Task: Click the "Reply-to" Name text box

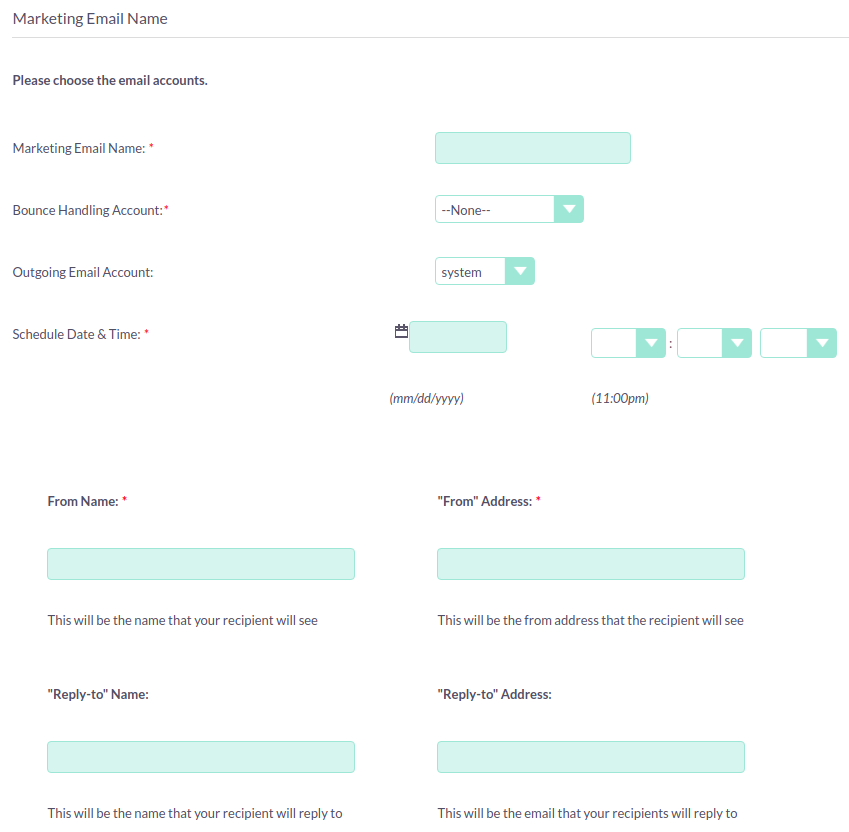Action: tap(200, 757)
